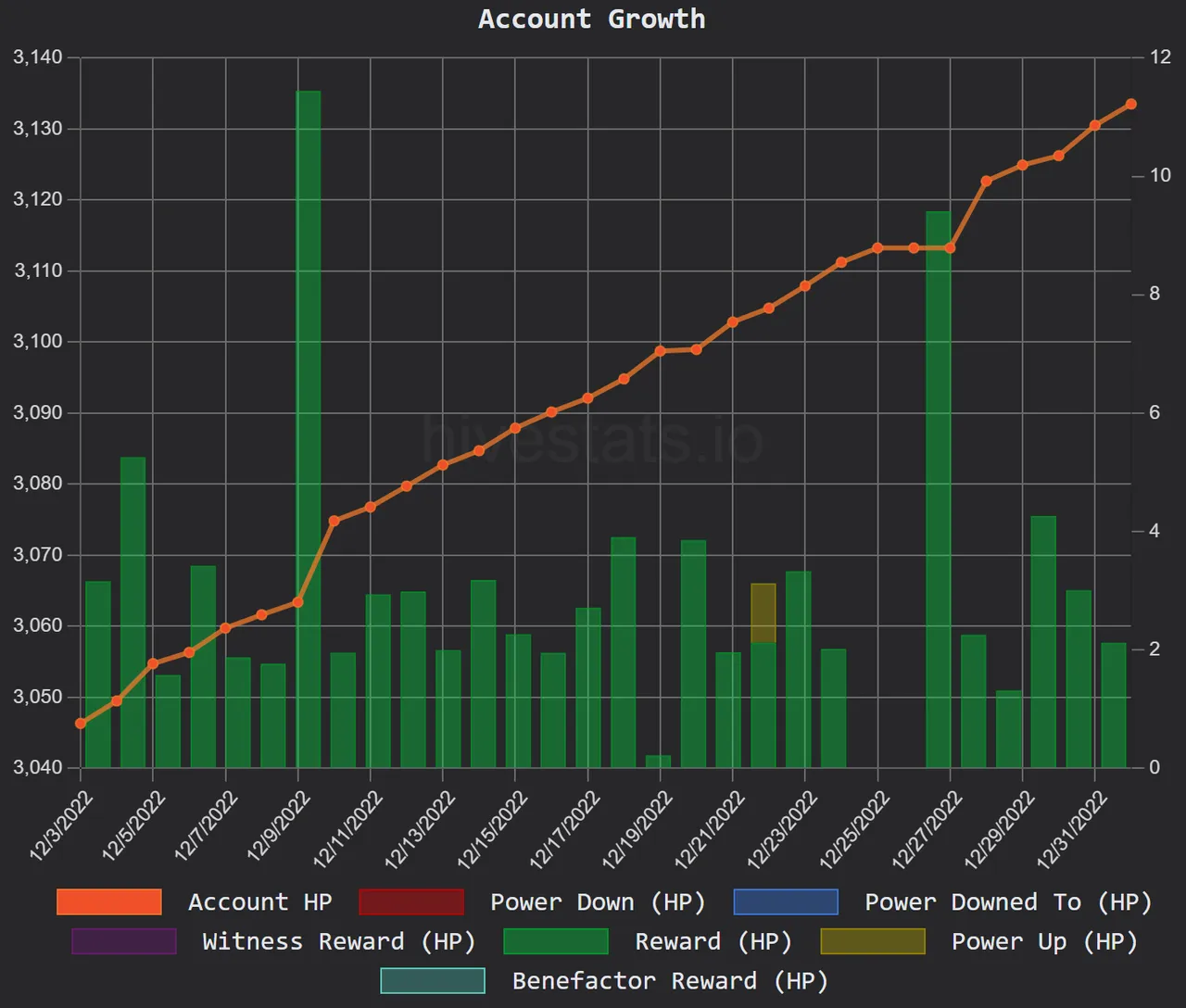This screenshot has width=1186, height=1008.
Task: Click the 'Power Down (HP)' legend label
Action: (598, 902)
